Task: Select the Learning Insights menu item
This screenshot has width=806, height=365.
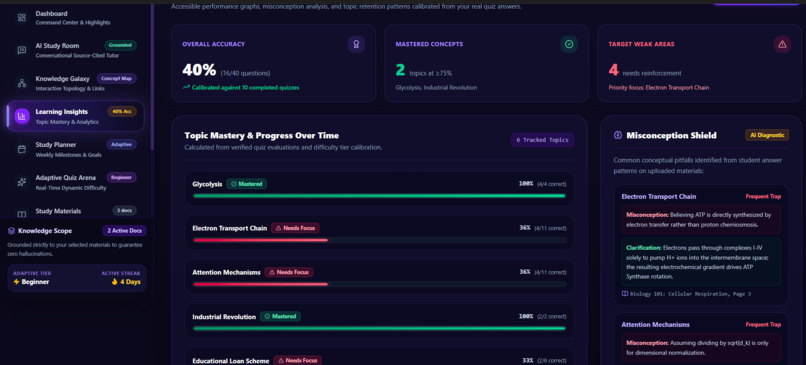Action: point(76,116)
